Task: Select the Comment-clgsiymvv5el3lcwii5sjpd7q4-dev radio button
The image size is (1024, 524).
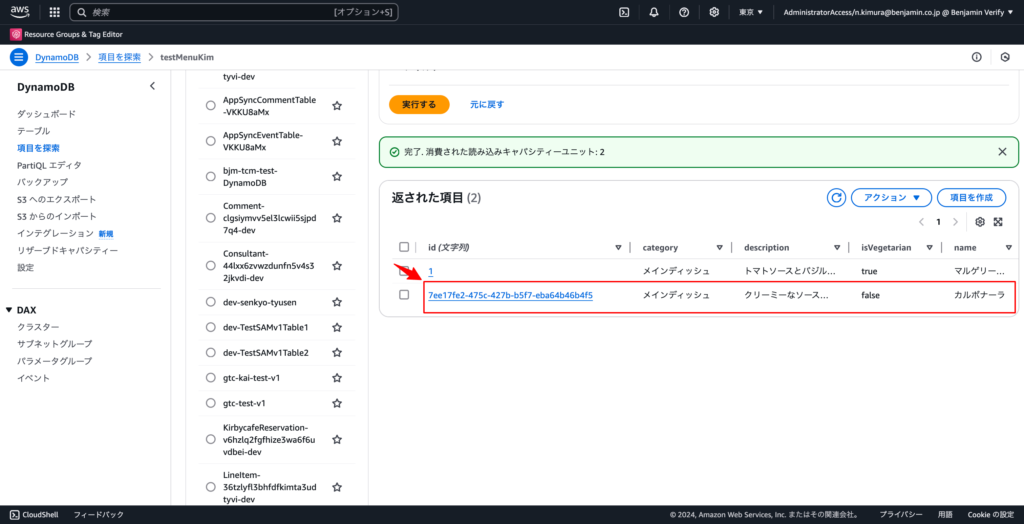Action: pyautogui.click(x=210, y=218)
